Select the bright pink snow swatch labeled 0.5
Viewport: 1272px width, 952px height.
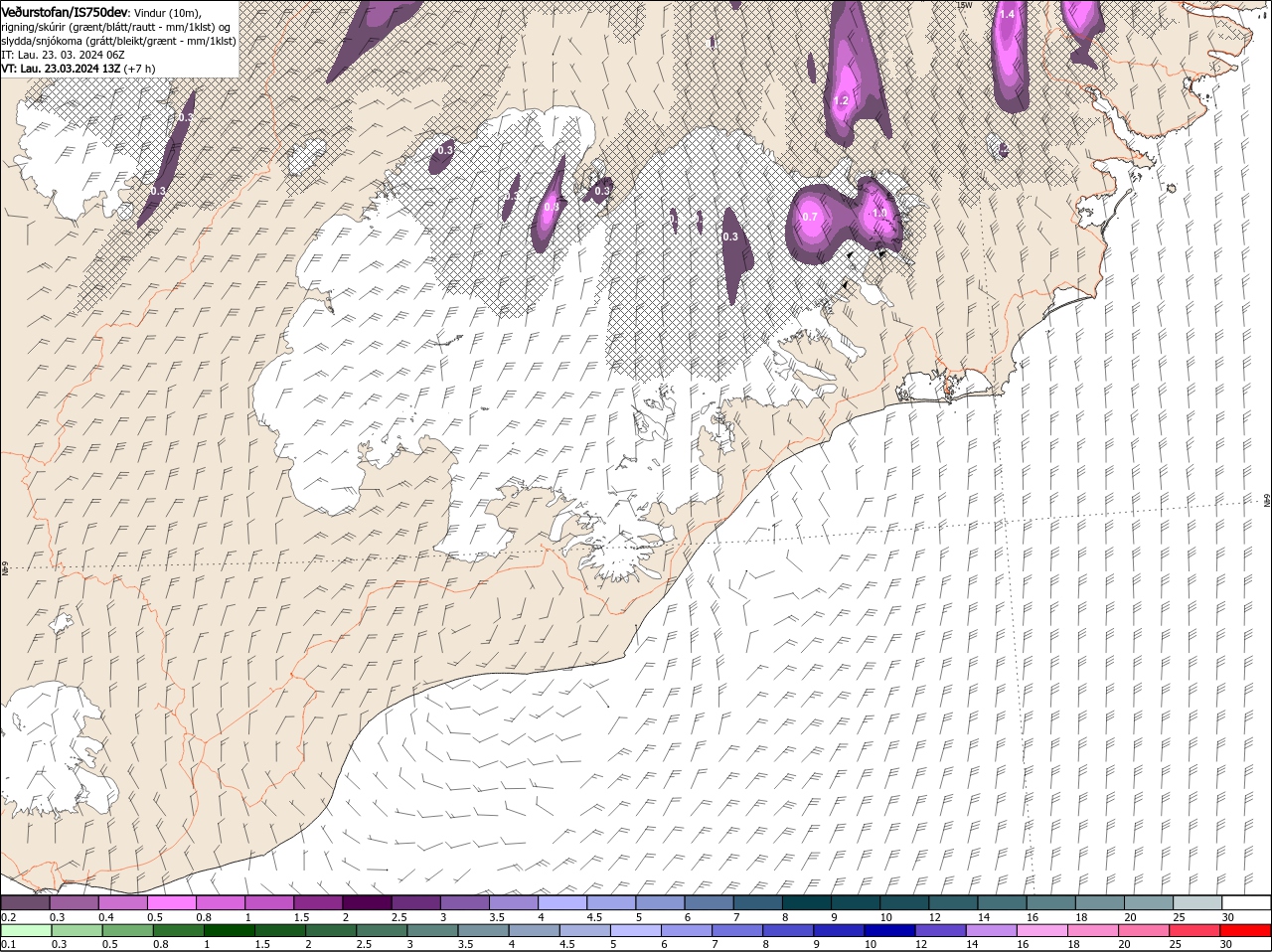pos(172,902)
